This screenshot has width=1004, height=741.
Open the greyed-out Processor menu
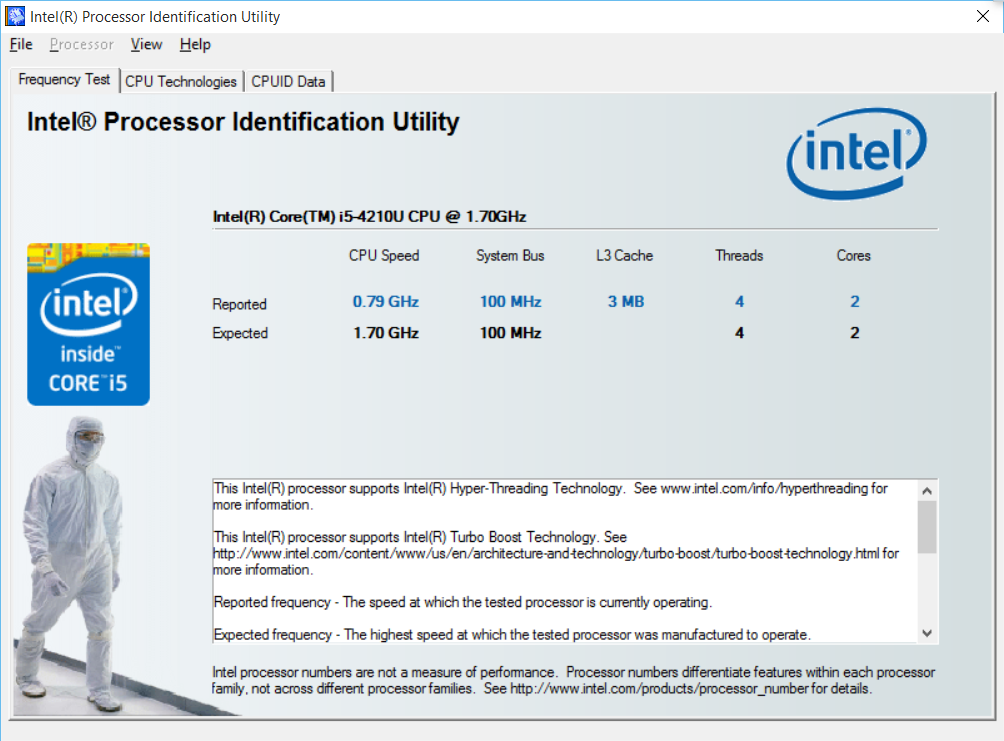81,44
